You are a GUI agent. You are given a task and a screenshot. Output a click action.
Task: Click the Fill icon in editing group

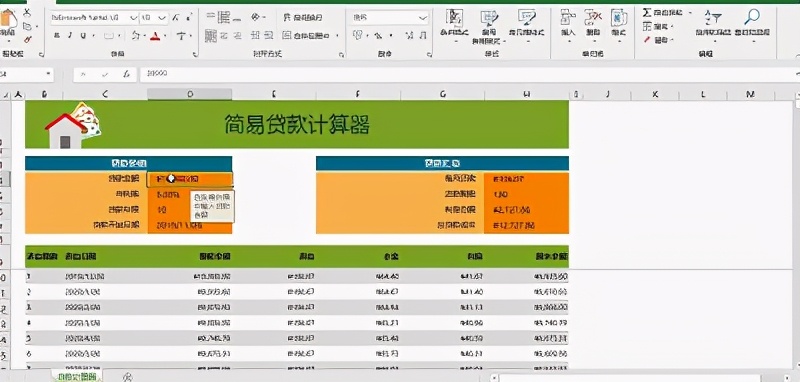point(647,26)
